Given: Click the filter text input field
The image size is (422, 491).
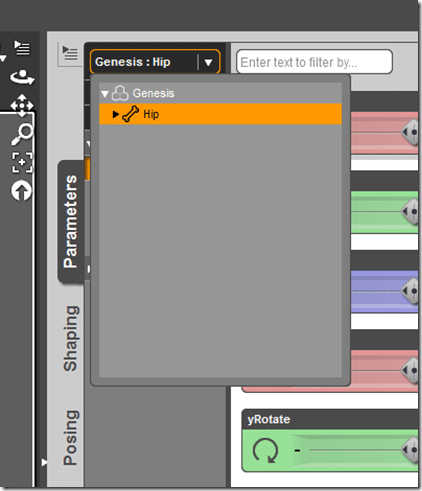Looking at the screenshot, I should pos(314,62).
